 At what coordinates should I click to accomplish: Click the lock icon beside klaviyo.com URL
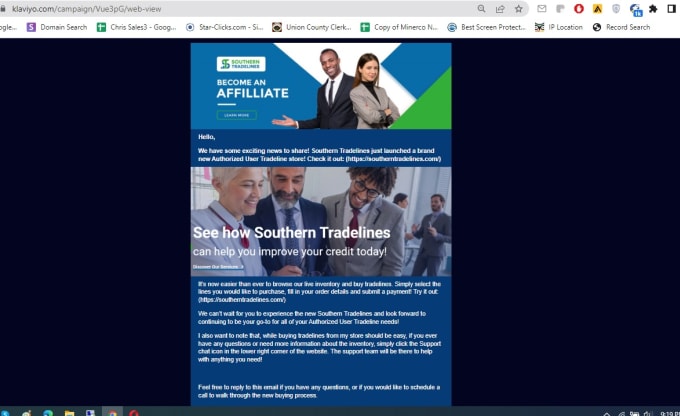pos(3,9)
